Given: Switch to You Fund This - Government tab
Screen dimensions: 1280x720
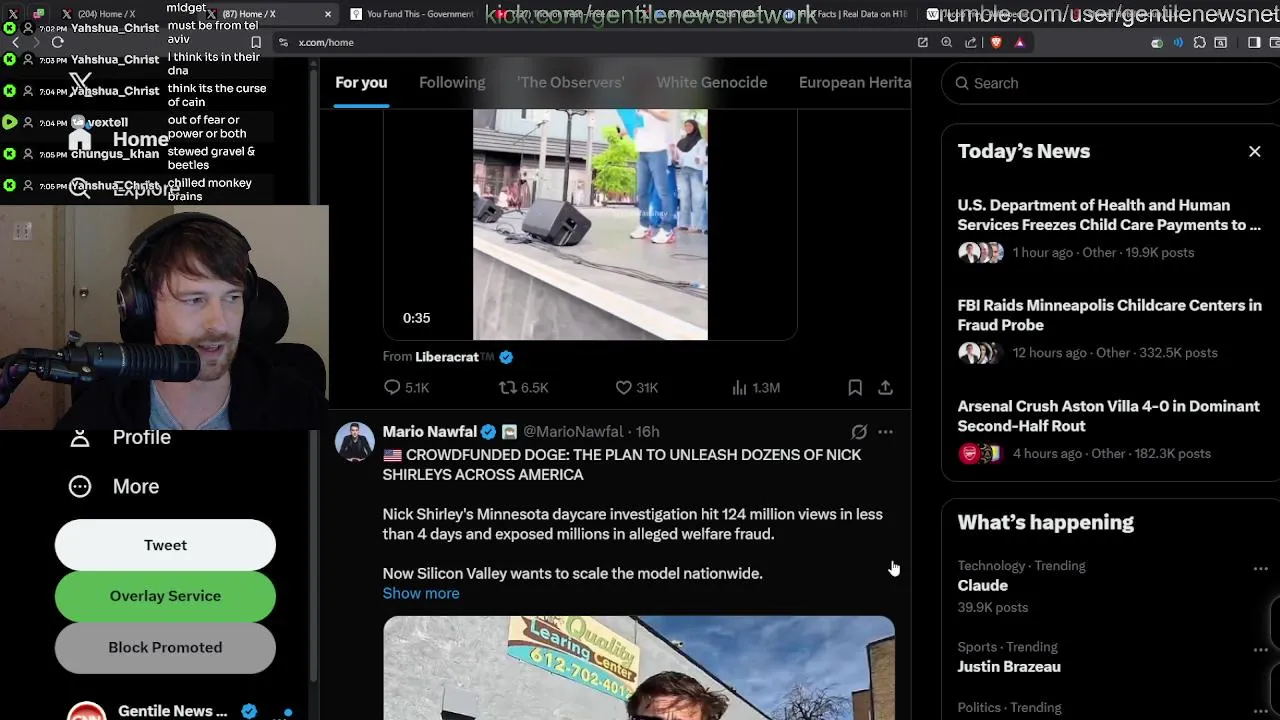Looking at the screenshot, I should [x=410, y=14].
